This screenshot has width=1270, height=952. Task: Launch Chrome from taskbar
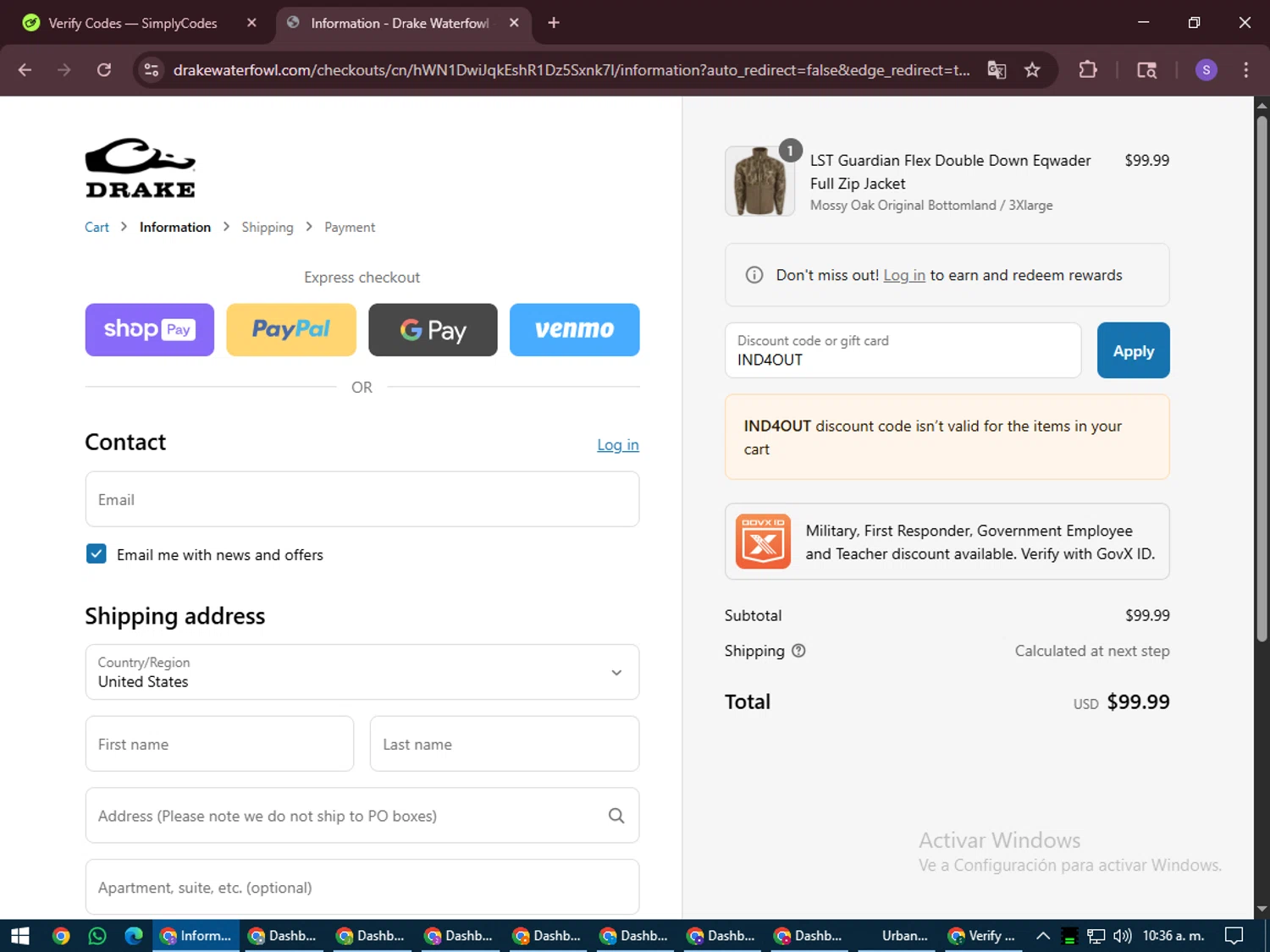click(61, 936)
